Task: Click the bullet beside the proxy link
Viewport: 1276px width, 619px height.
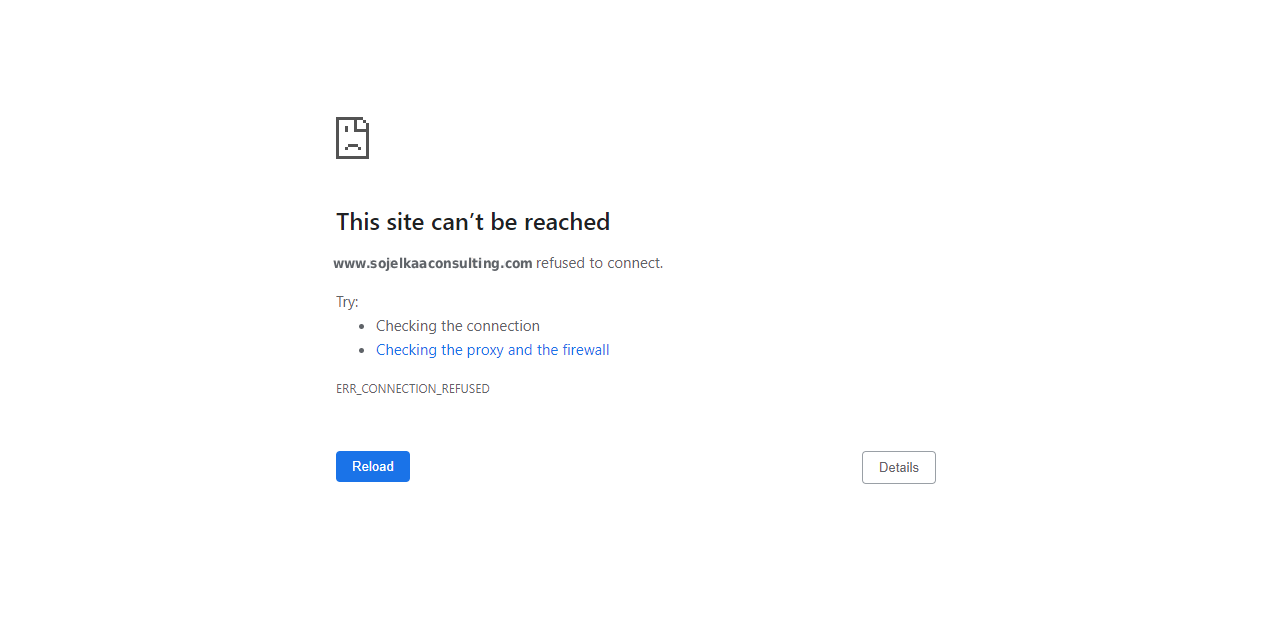Action: pyautogui.click(x=362, y=351)
